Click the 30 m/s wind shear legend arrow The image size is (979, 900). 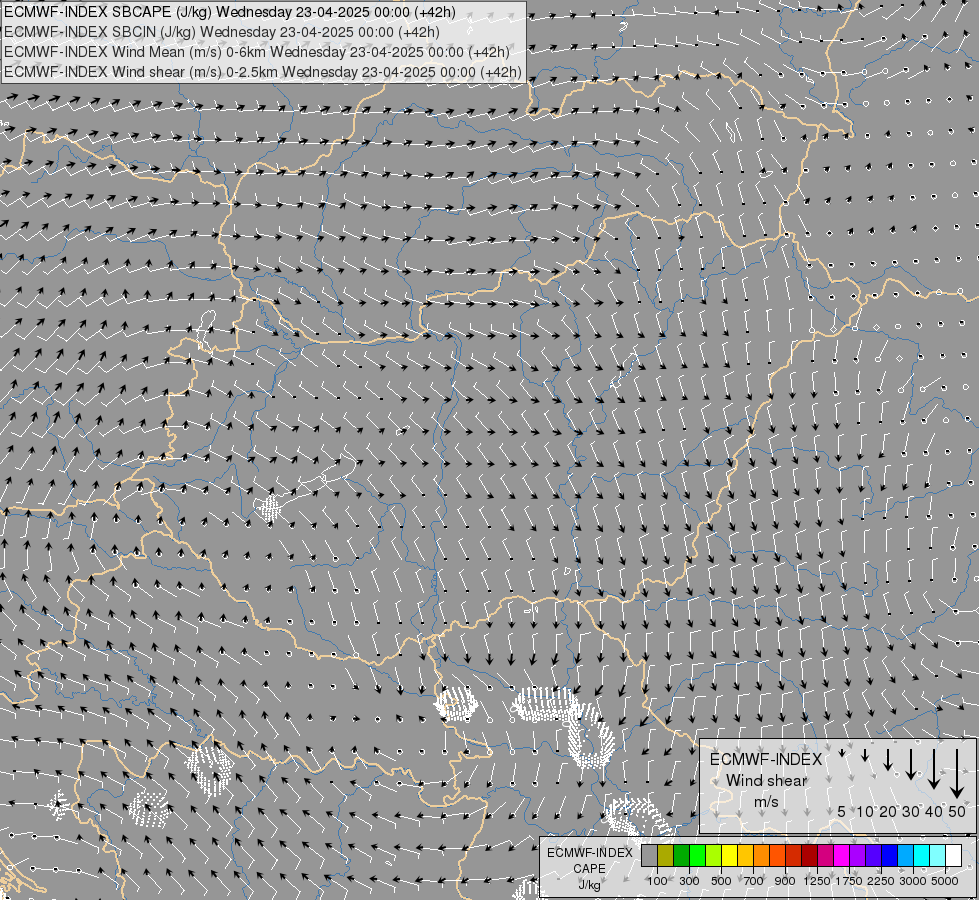click(x=911, y=764)
